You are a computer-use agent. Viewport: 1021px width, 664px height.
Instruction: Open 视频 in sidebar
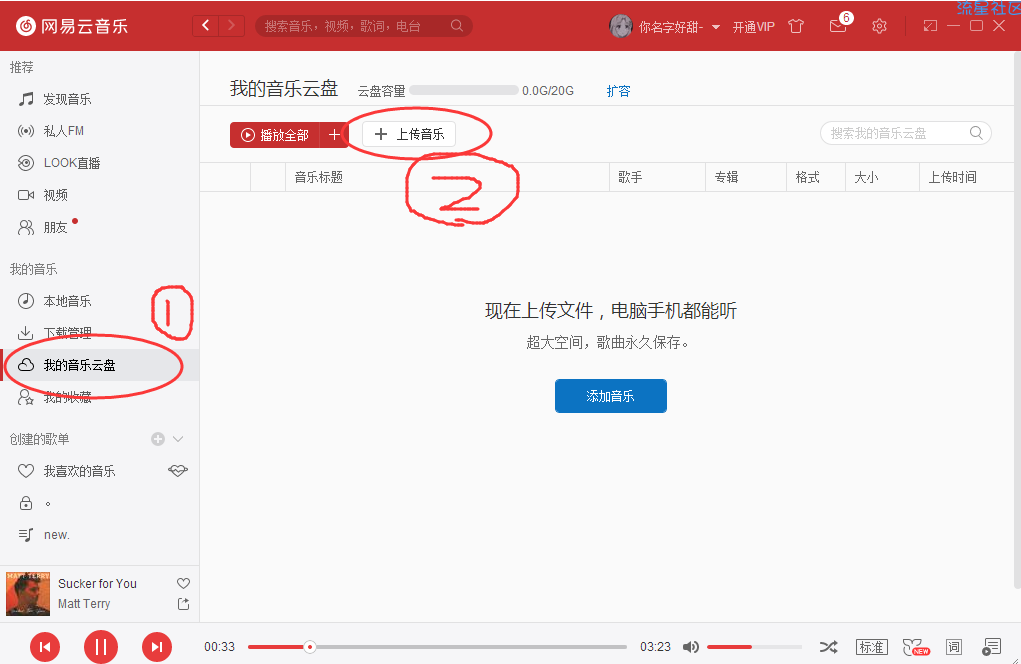pyautogui.click(x=100, y=195)
